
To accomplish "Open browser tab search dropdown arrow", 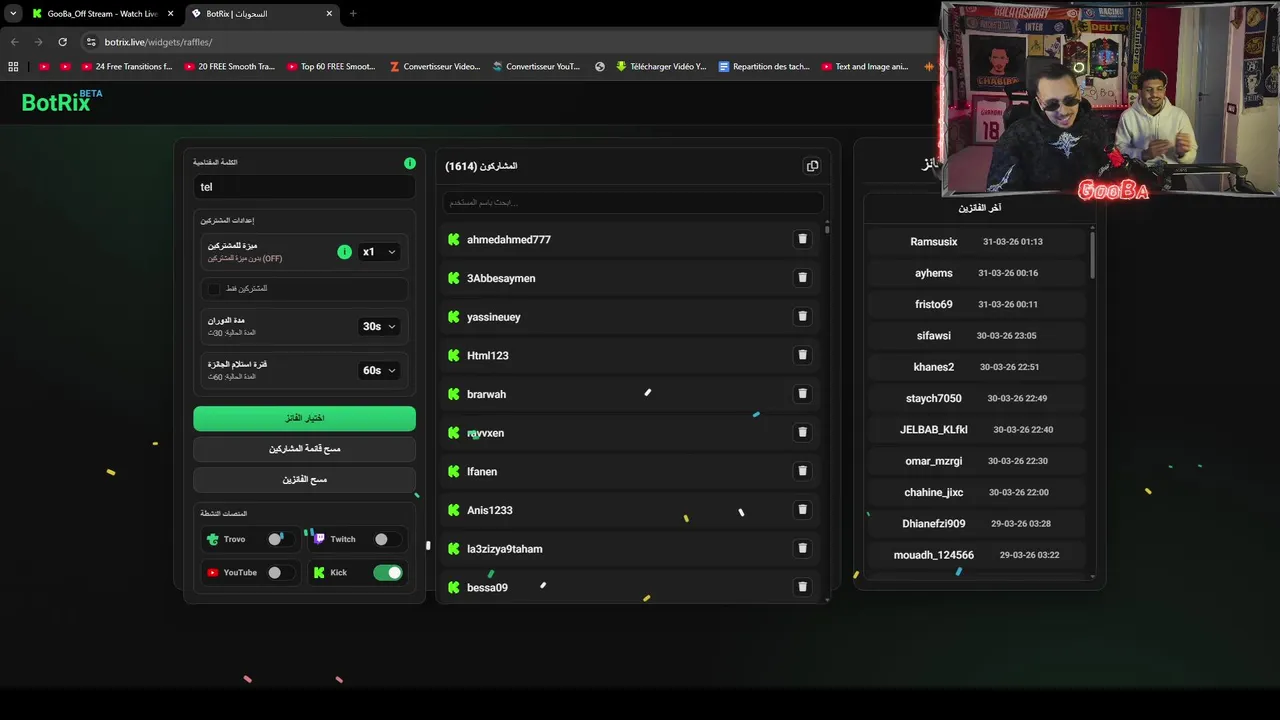I will [13, 14].
